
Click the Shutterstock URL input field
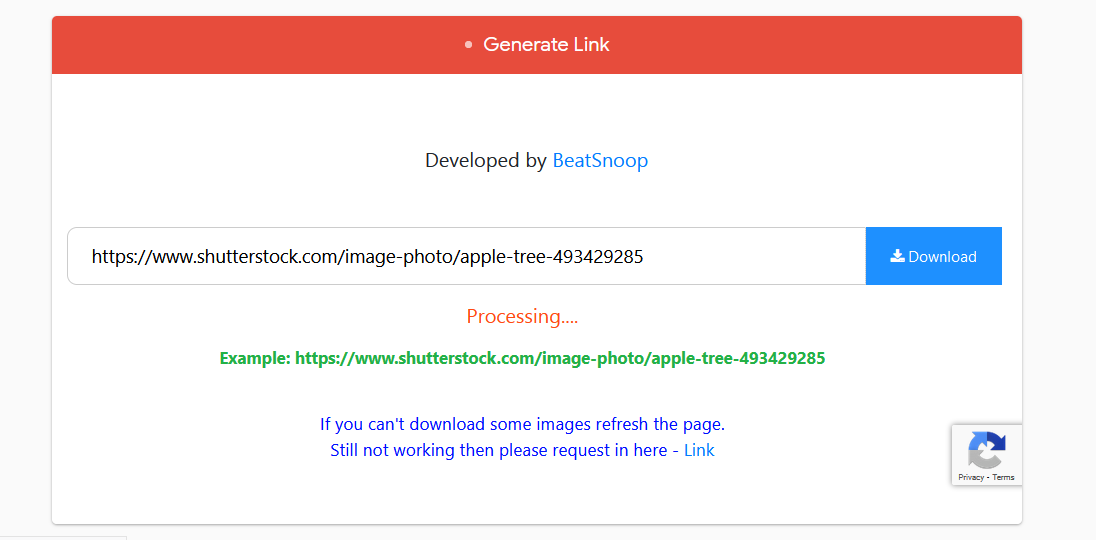466,256
